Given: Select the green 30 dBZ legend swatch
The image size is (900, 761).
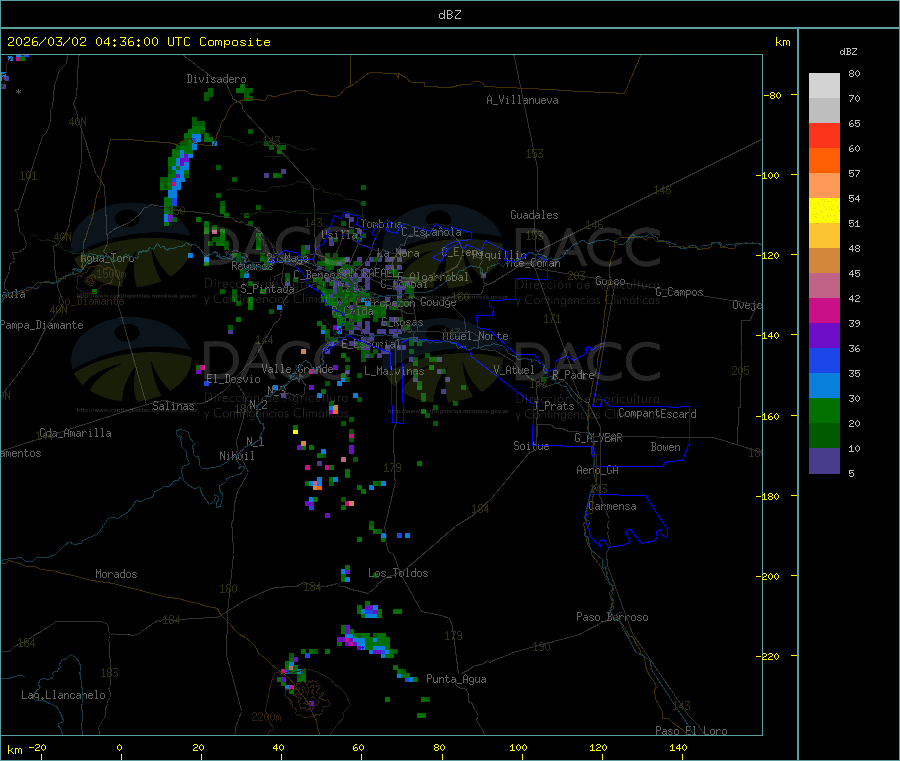Looking at the screenshot, I should tap(824, 410).
